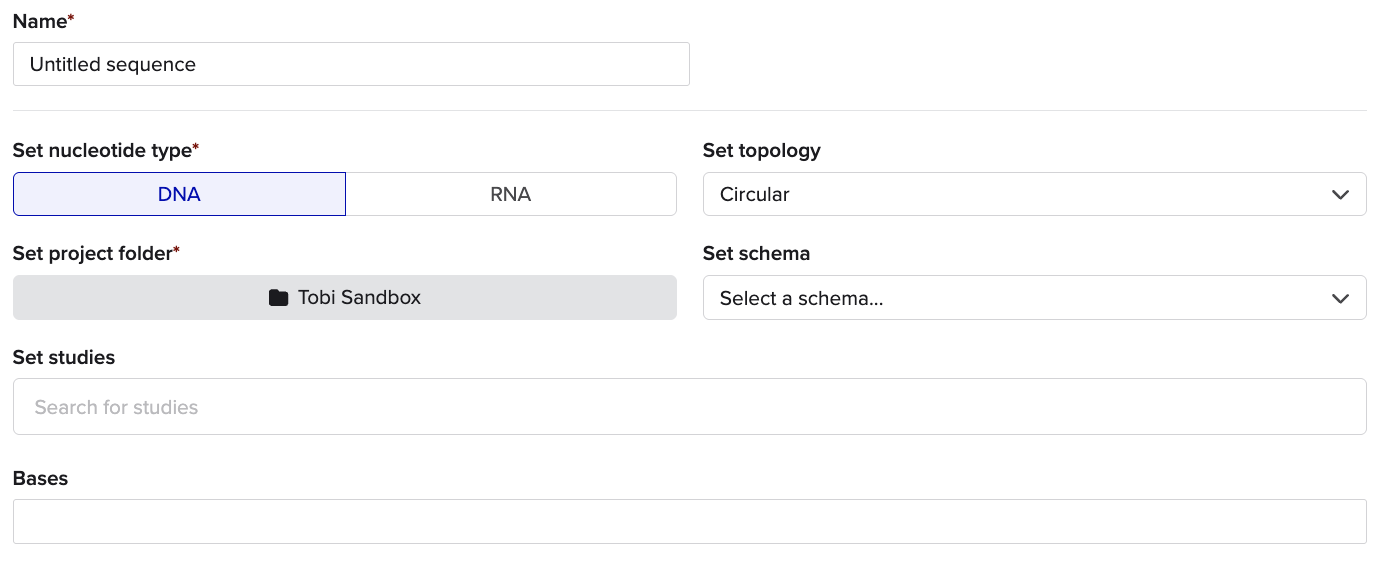Viewport: 1378px width, 564px height.
Task: Click the folder icon beside Tobi Sandbox
Action: 278,298
